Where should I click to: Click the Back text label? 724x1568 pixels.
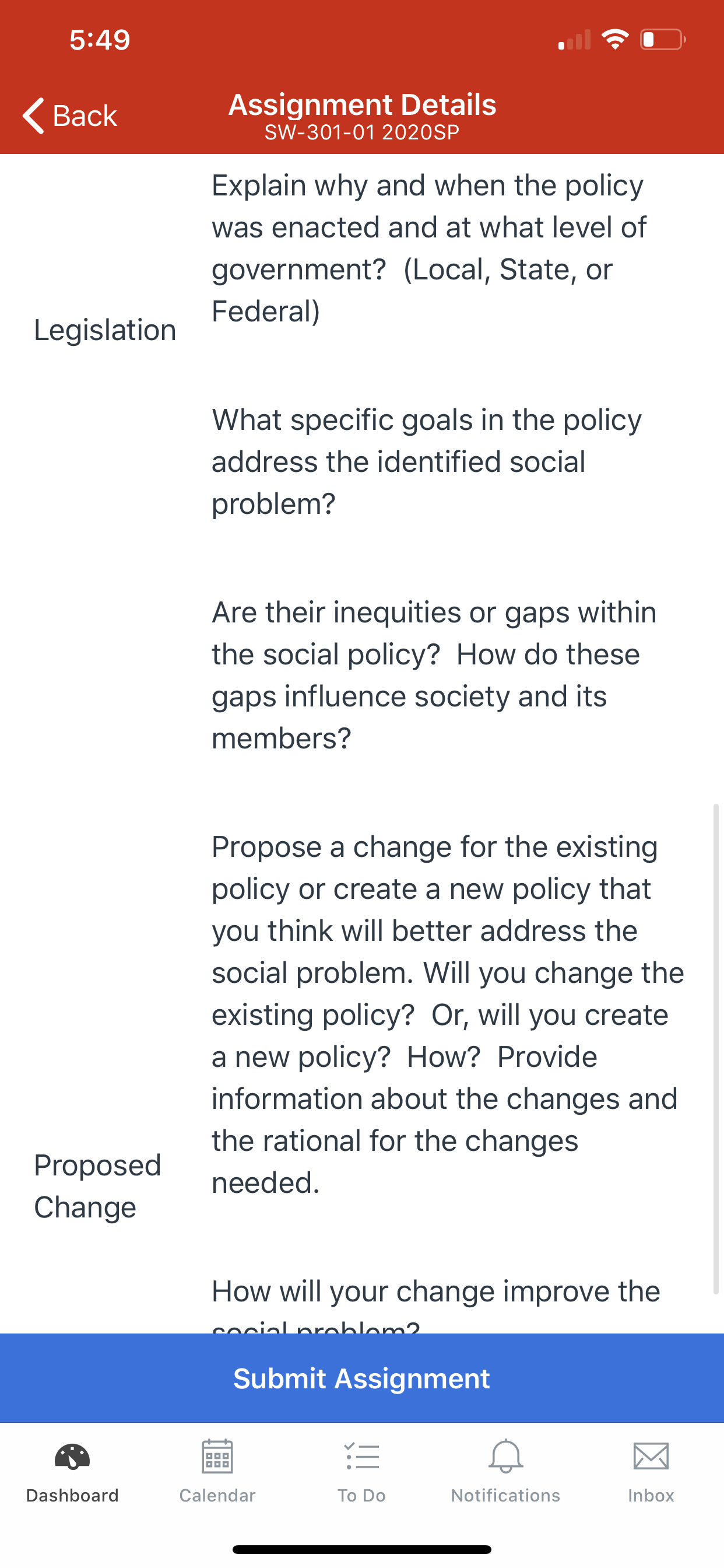85,116
